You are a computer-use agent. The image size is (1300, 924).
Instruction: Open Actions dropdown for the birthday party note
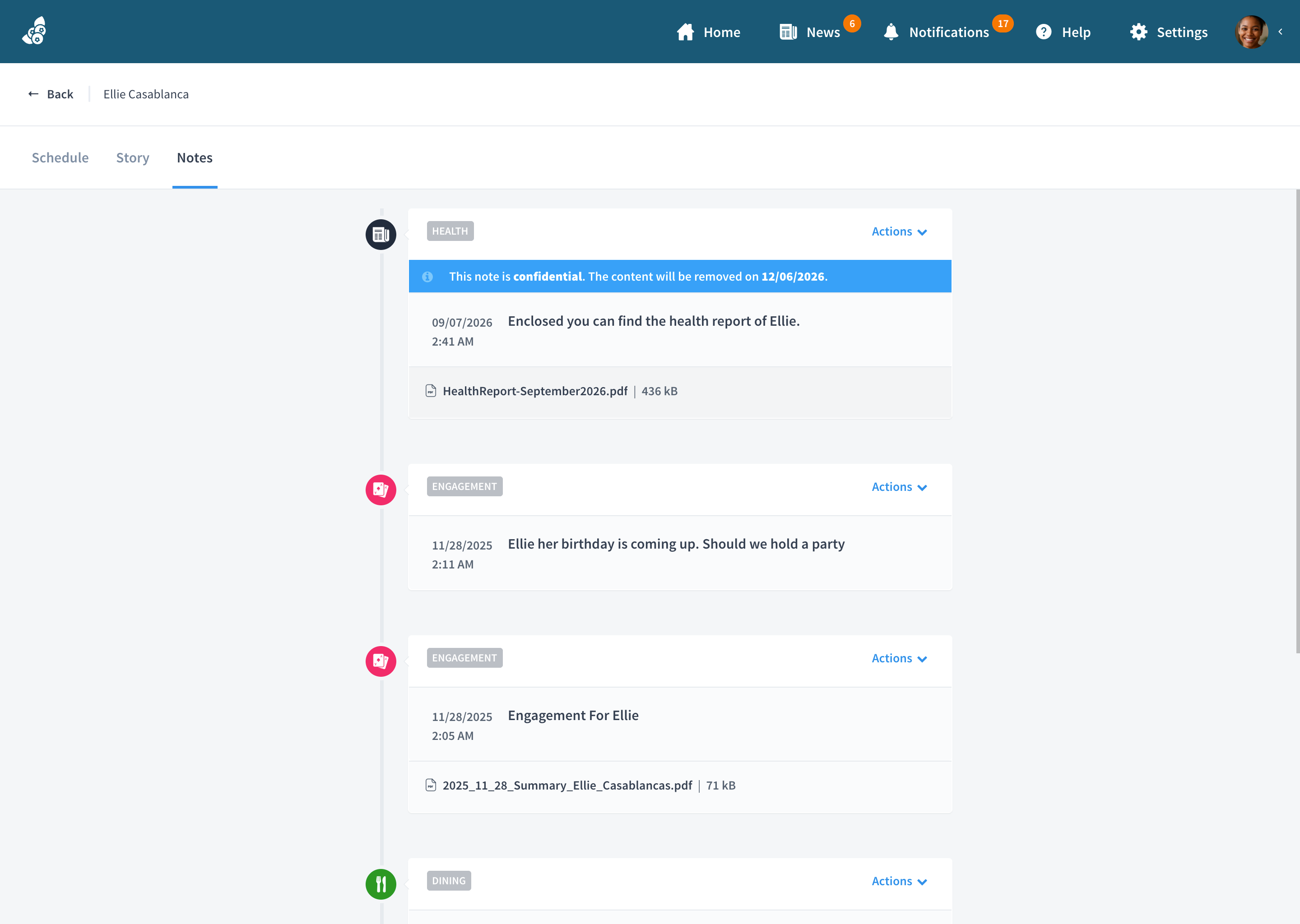point(899,487)
